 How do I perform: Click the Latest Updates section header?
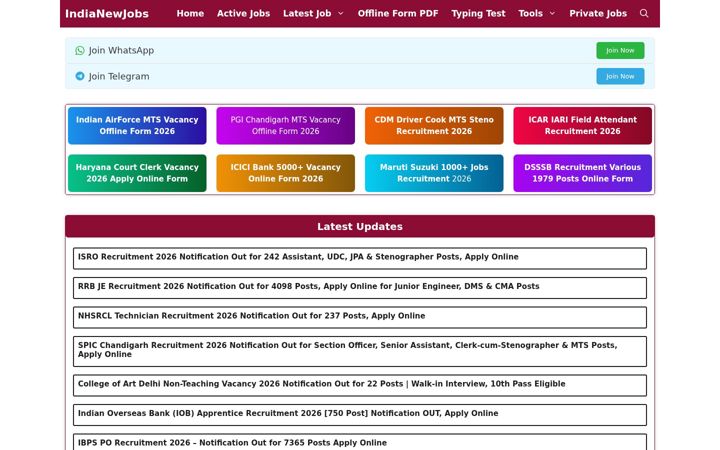(360, 226)
